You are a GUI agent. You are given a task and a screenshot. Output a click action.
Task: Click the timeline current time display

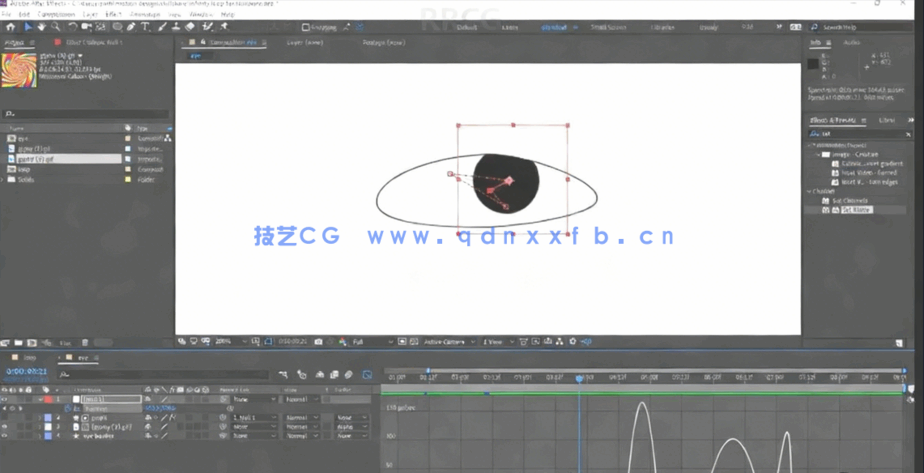[x=27, y=372]
